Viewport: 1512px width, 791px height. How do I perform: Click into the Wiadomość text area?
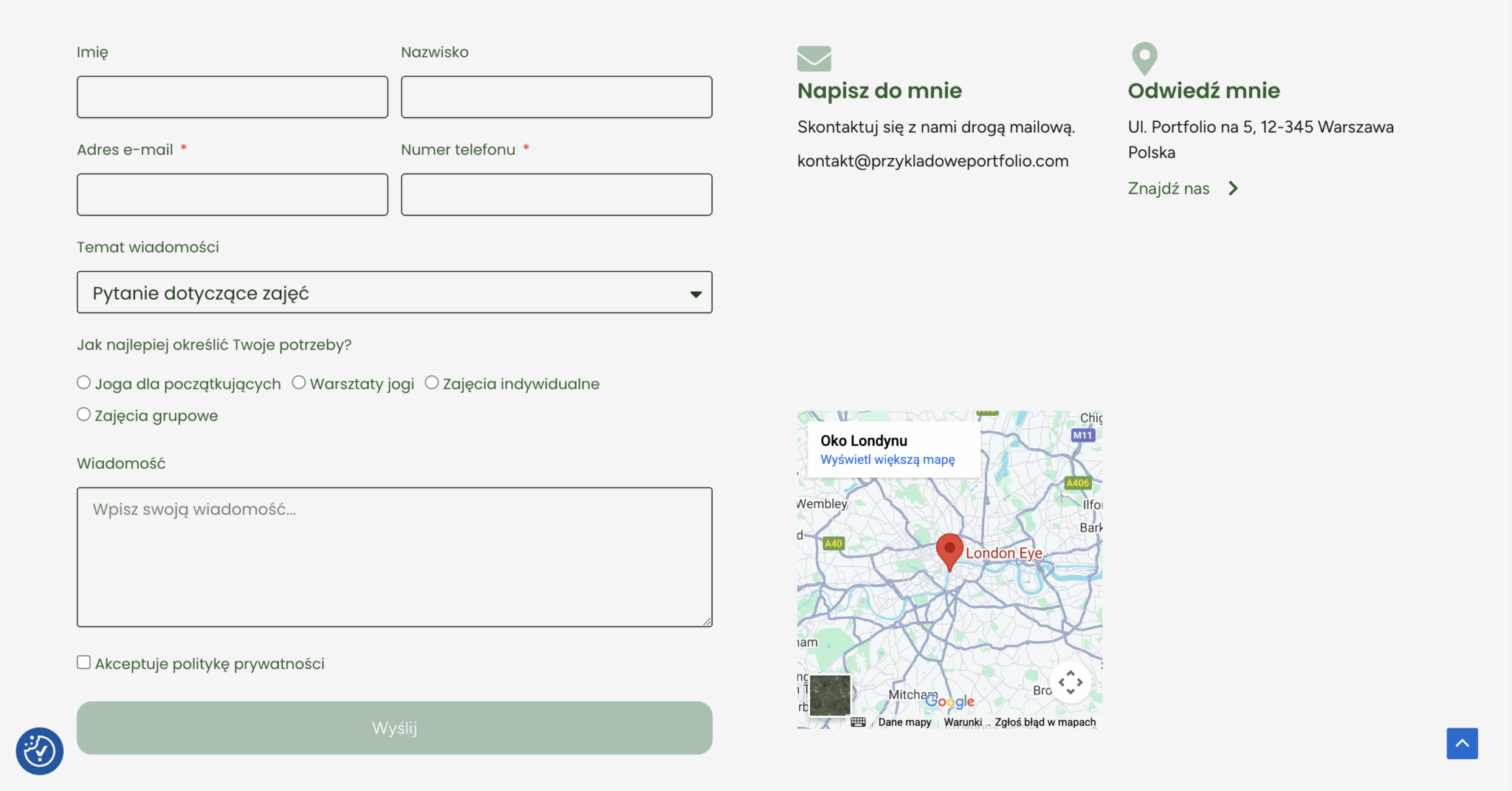394,557
